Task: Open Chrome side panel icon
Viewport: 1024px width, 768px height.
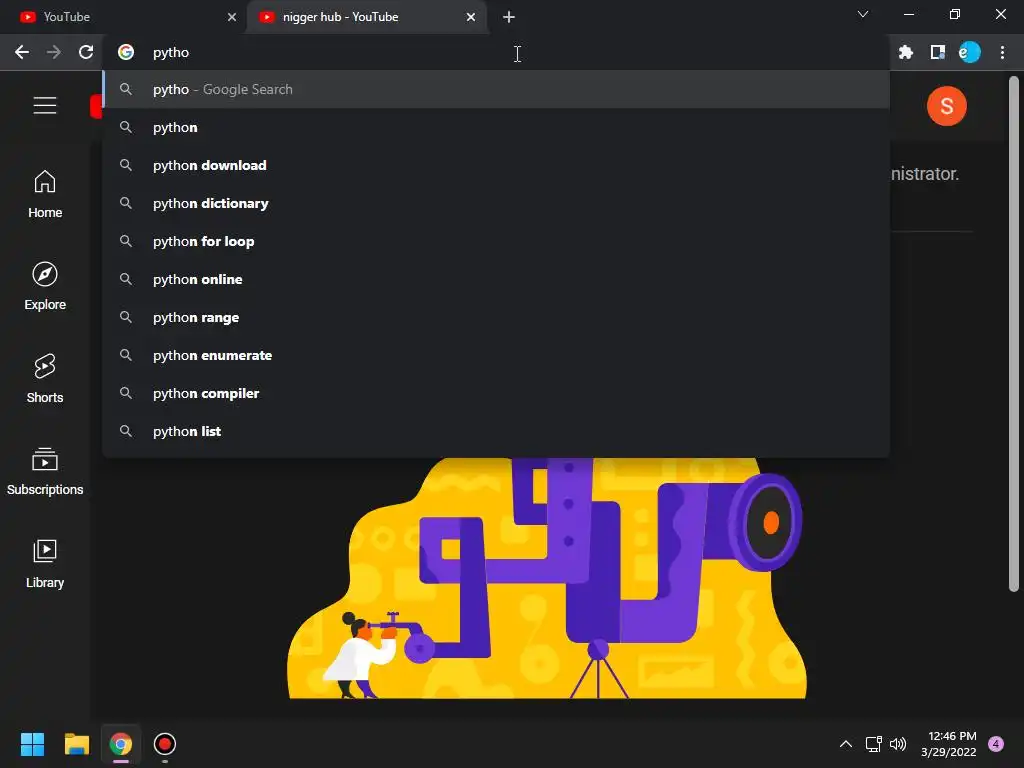Action: click(938, 52)
